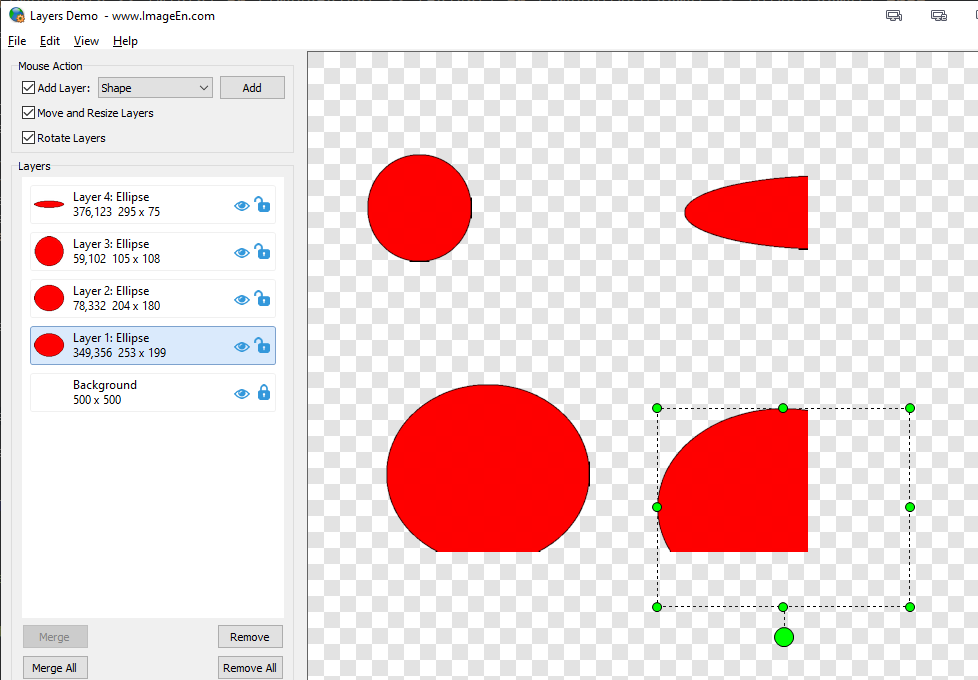Lock Layer 4 with padlock icon
Screen dimensions: 978x680
coord(263,204)
